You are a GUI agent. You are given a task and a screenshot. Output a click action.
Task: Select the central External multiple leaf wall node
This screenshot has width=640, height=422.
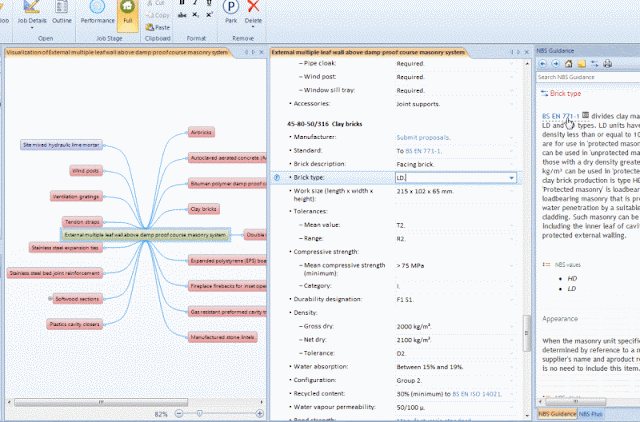click(145, 235)
